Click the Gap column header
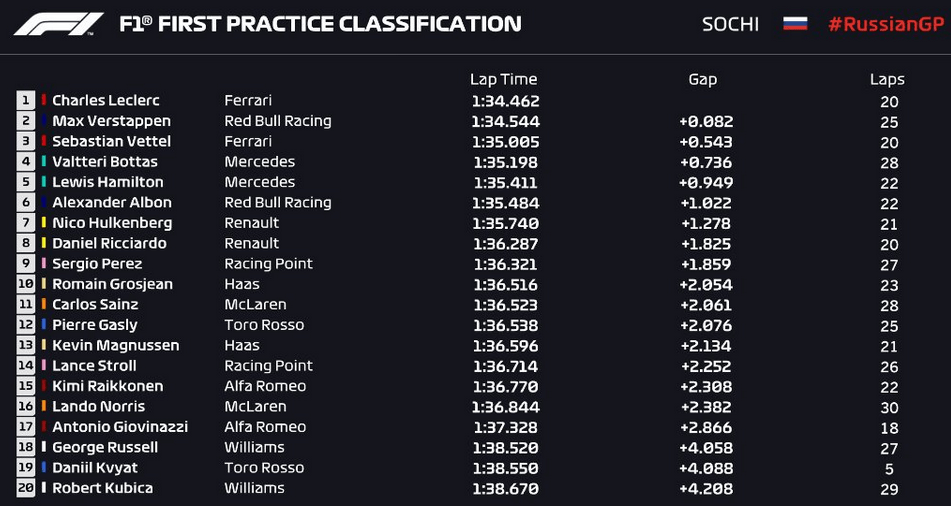 coord(702,79)
